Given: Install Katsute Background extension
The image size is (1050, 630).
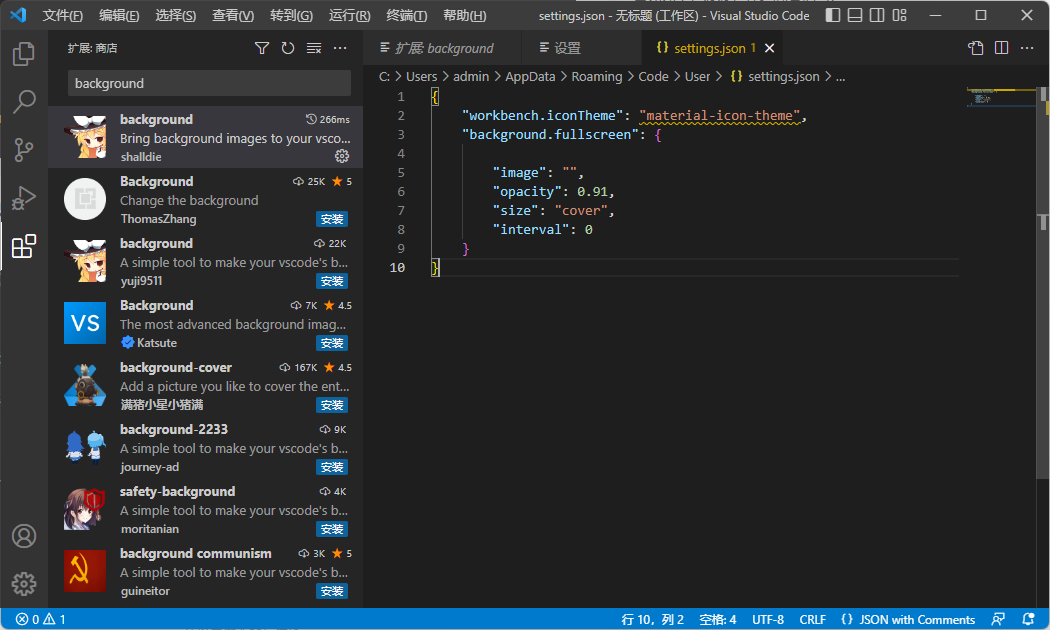Looking at the screenshot, I should [331, 343].
